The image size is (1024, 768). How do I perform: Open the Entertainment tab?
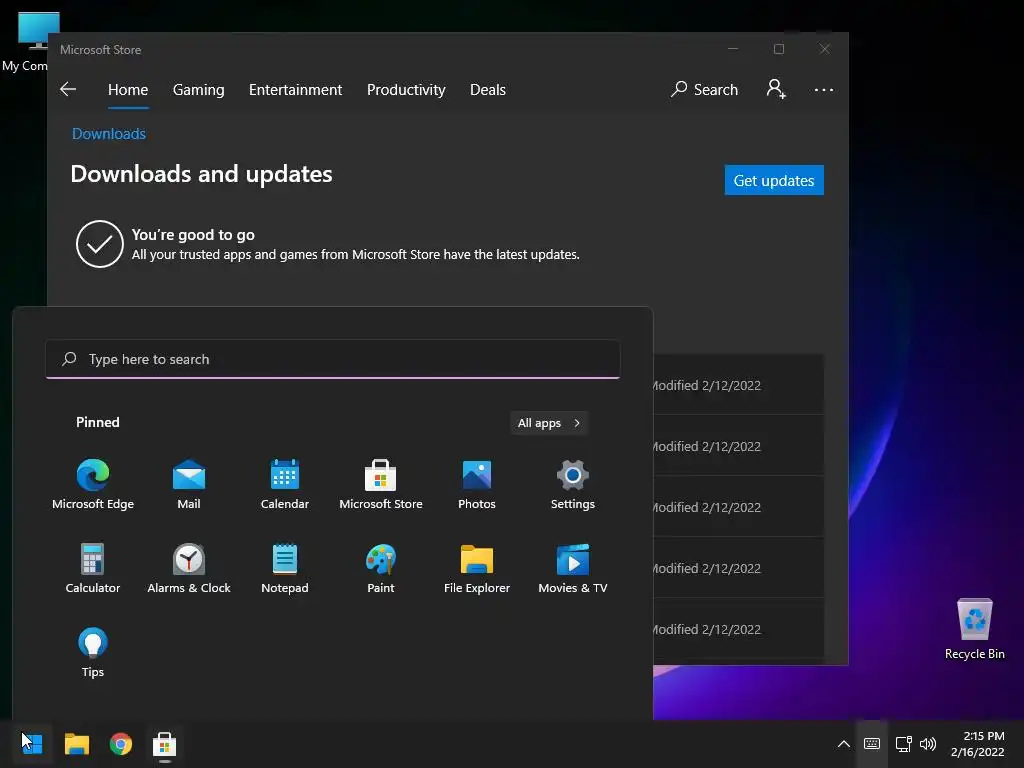[x=295, y=89]
